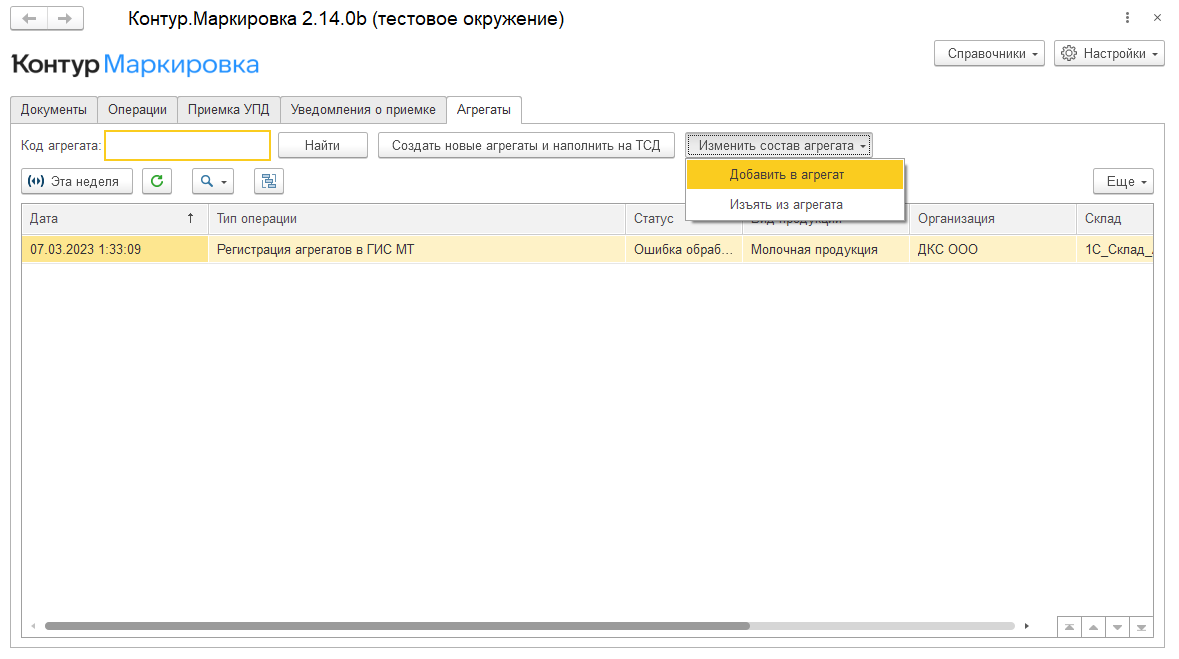Move one row down with the down arrow
The width and height of the screenshot is (1179, 659).
pos(1117,627)
